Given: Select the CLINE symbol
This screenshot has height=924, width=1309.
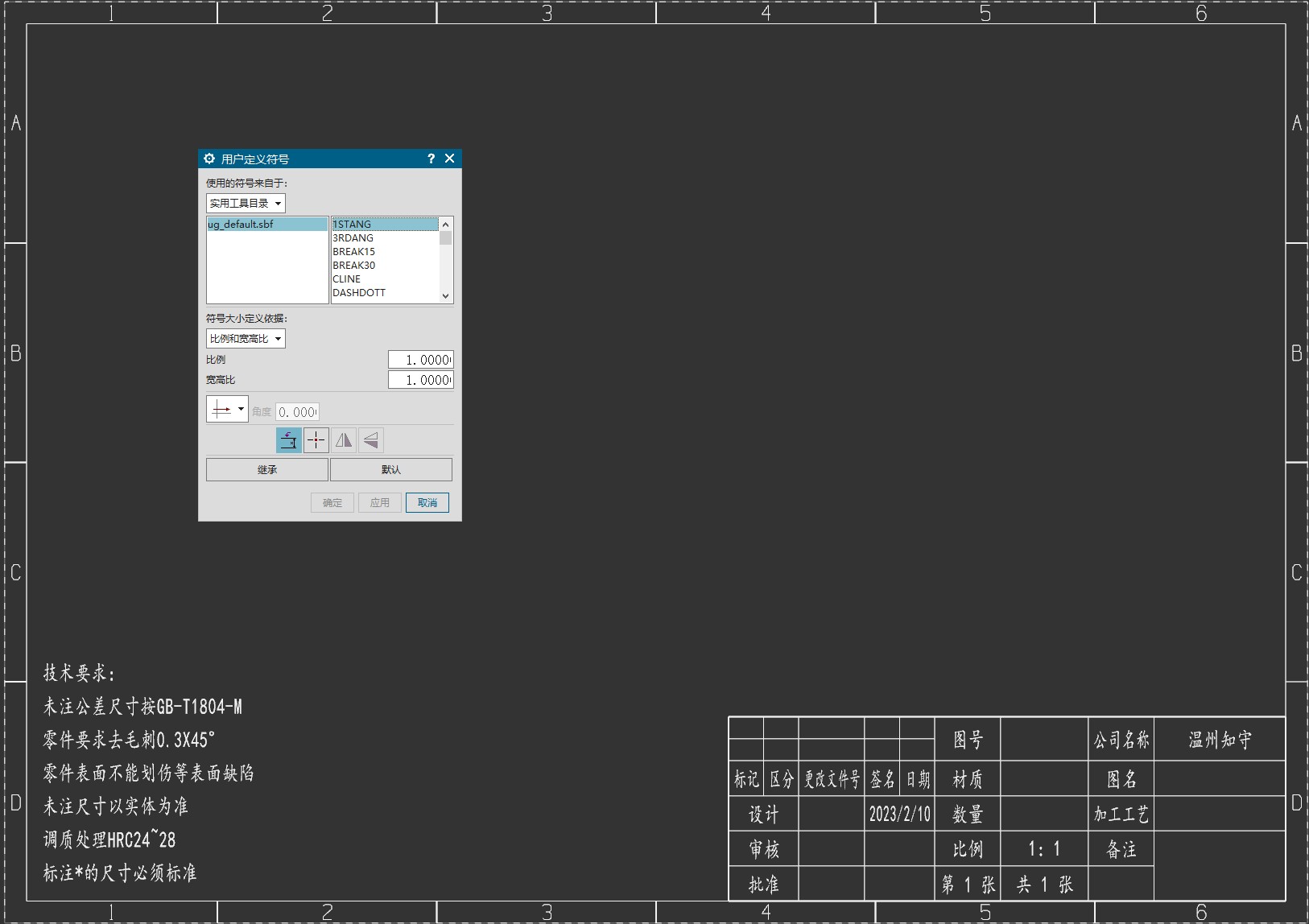Looking at the screenshot, I should pyautogui.click(x=385, y=279).
